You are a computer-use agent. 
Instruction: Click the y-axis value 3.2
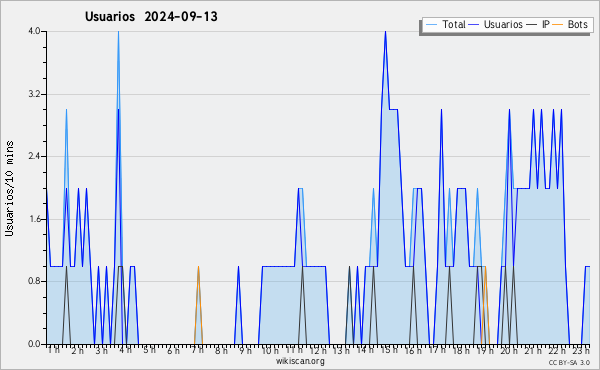point(34,94)
